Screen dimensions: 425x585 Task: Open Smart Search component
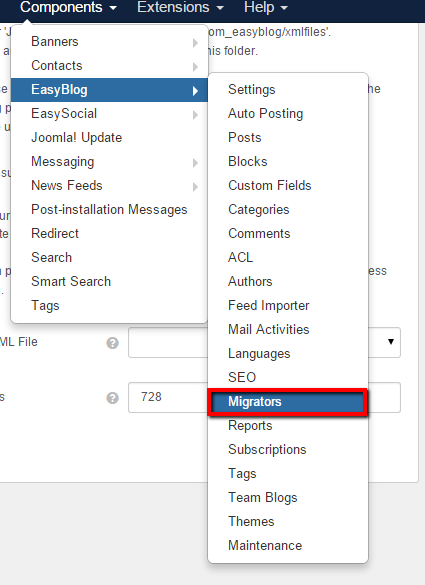point(109,282)
